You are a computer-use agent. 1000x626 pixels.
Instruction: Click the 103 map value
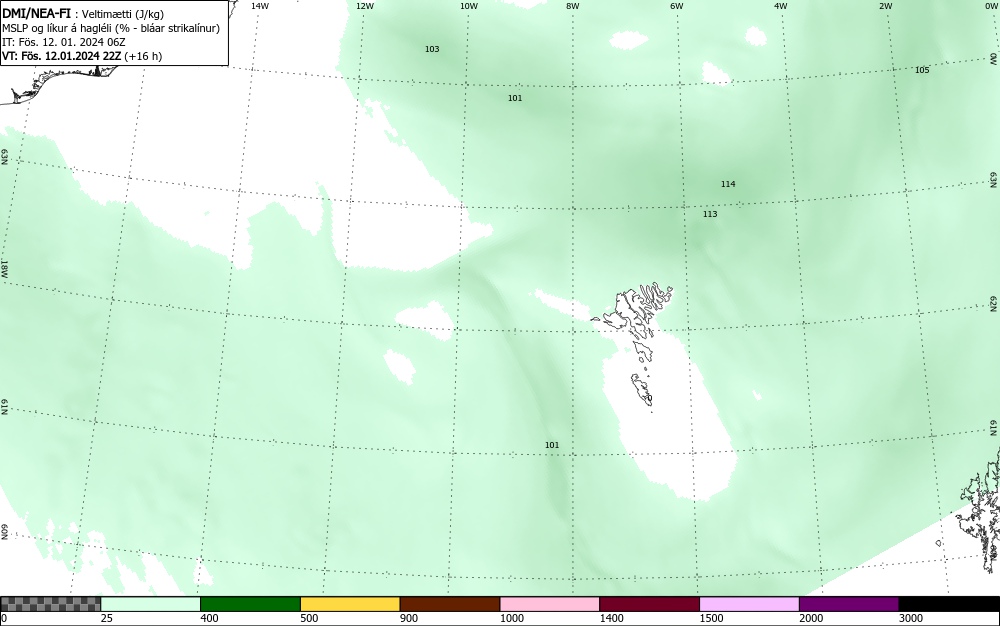pyautogui.click(x=432, y=49)
